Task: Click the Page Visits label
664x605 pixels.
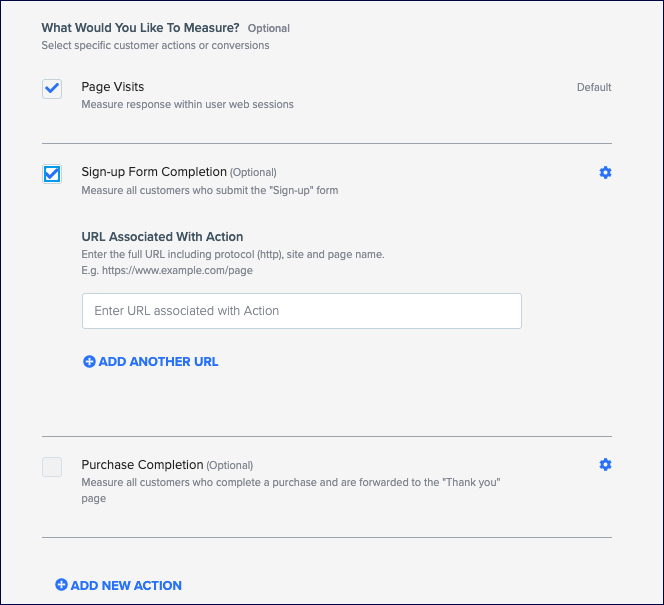Action: [x=113, y=87]
